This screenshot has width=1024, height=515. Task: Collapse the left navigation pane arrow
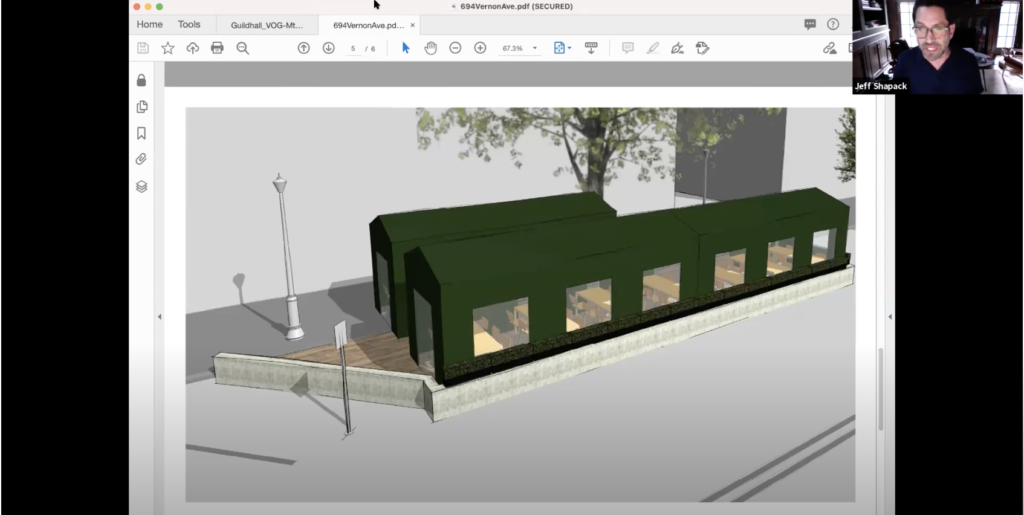coord(160,317)
